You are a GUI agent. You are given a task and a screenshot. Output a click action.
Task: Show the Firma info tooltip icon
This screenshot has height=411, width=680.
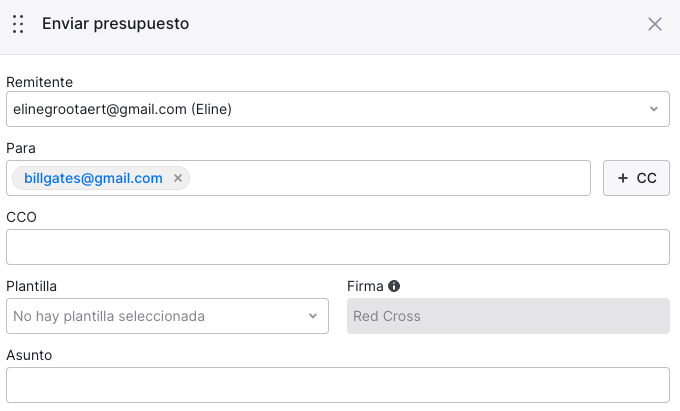point(394,286)
